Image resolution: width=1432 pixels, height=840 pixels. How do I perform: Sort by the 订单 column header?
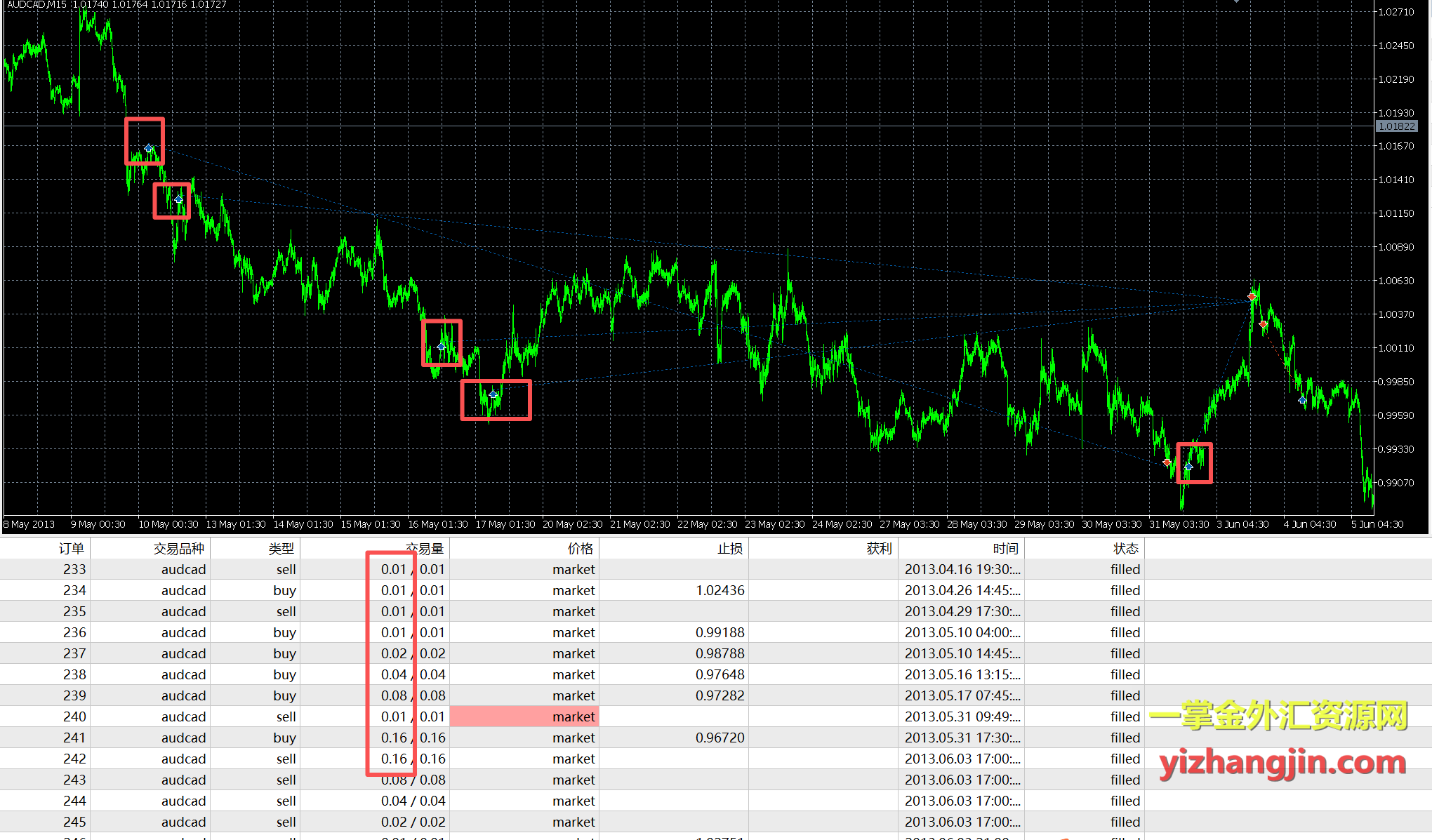71,548
